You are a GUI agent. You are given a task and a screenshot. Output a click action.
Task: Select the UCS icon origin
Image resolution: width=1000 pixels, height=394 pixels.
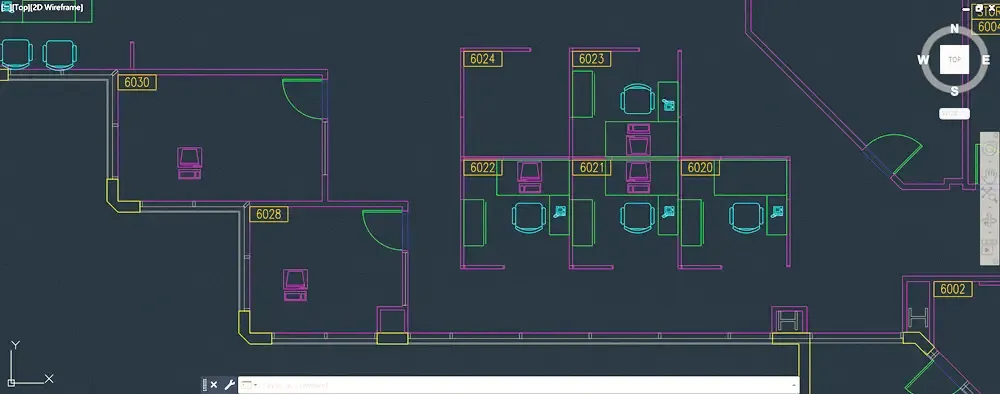tap(11, 383)
